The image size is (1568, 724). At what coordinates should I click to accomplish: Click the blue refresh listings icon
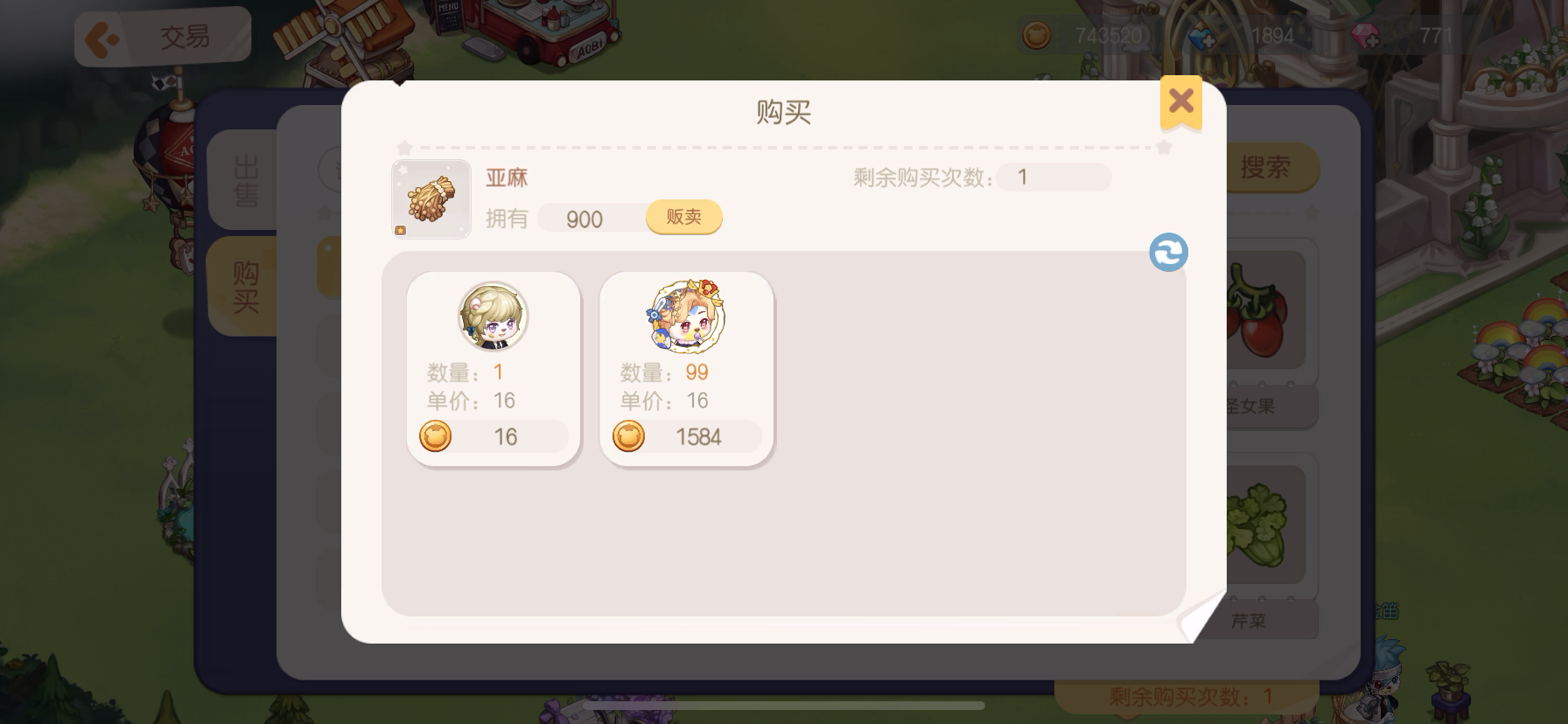(x=1168, y=253)
